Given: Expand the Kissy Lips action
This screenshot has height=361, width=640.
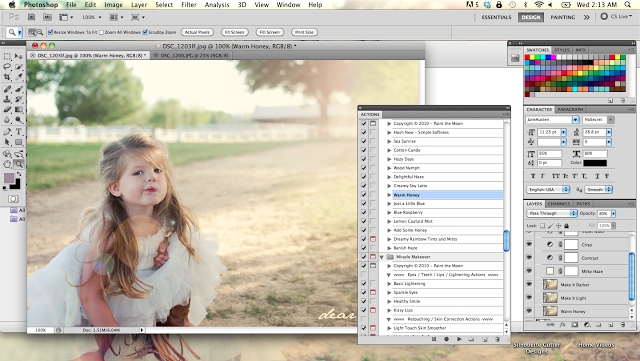Looking at the screenshot, I should [389, 310].
